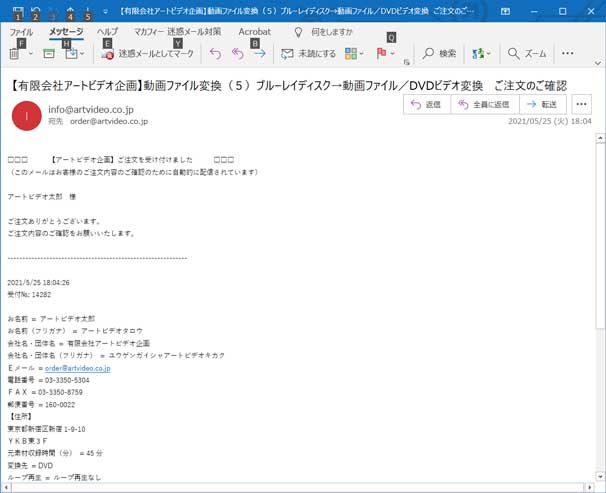
Task: Click 迷惑メールとしてマーク button
Action: point(148,53)
